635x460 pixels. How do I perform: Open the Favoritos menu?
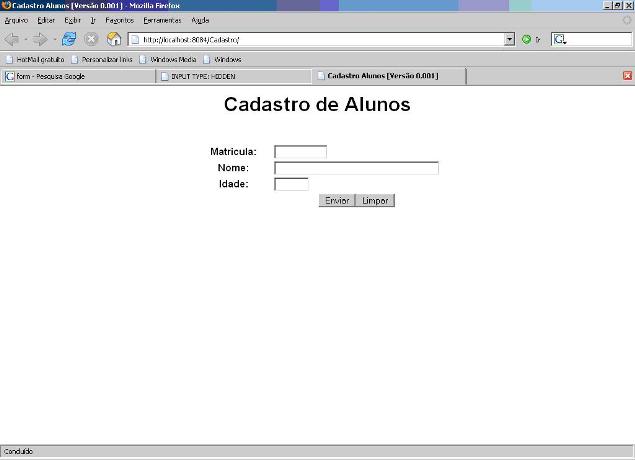tap(119, 20)
